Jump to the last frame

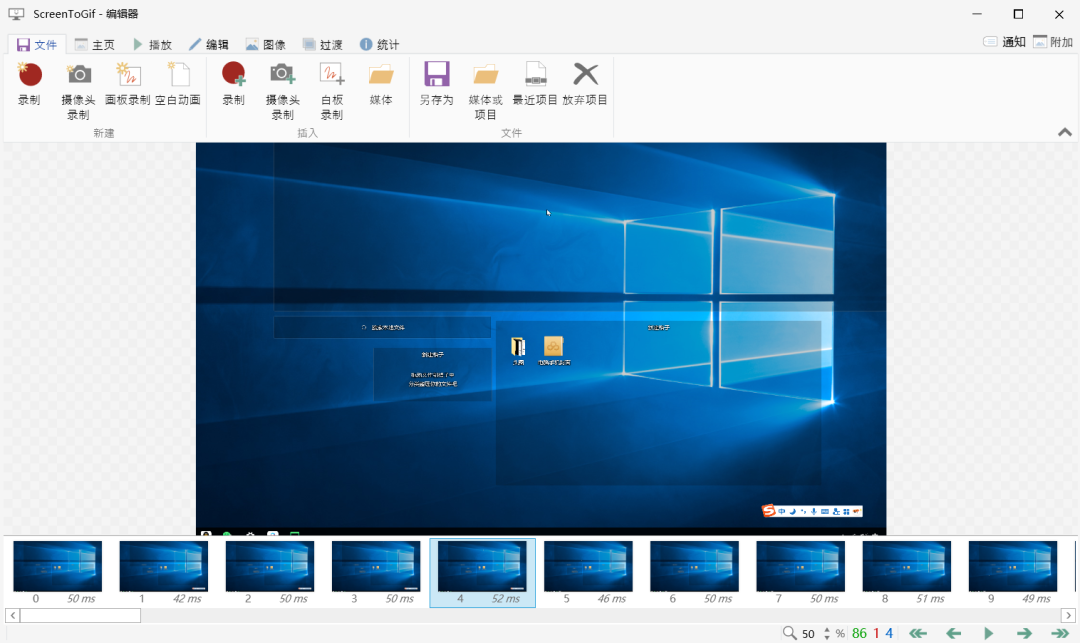pyautogui.click(x=1059, y=633)
